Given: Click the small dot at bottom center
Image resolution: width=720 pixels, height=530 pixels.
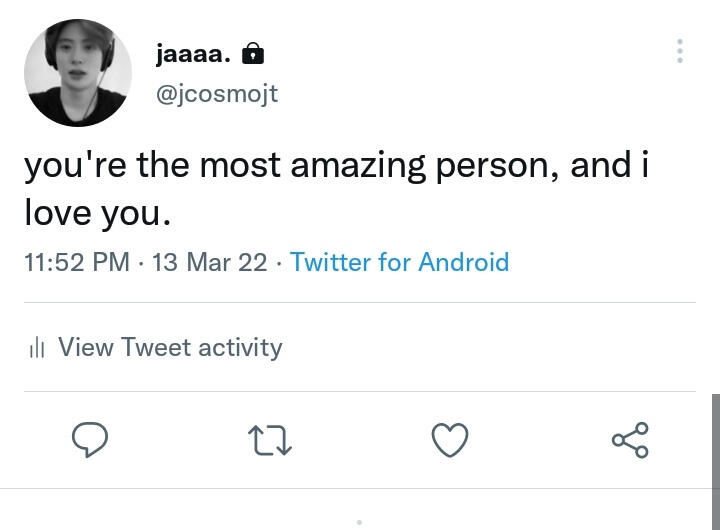Looking at the screenshot, I should pyautogui.click(x=359, y=521).
